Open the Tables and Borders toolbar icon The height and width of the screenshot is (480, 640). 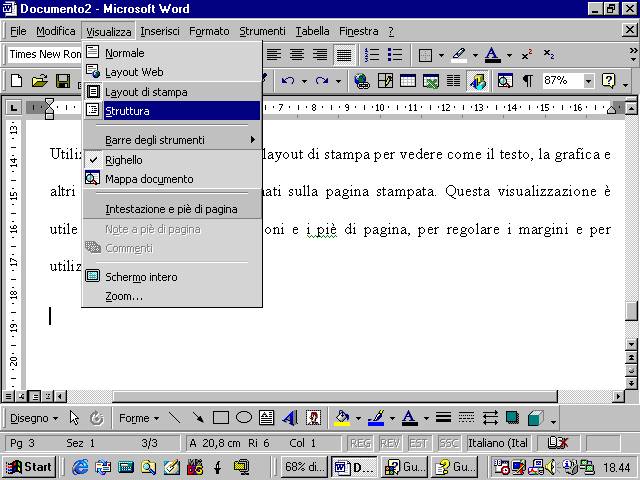[x=385, y=81]
